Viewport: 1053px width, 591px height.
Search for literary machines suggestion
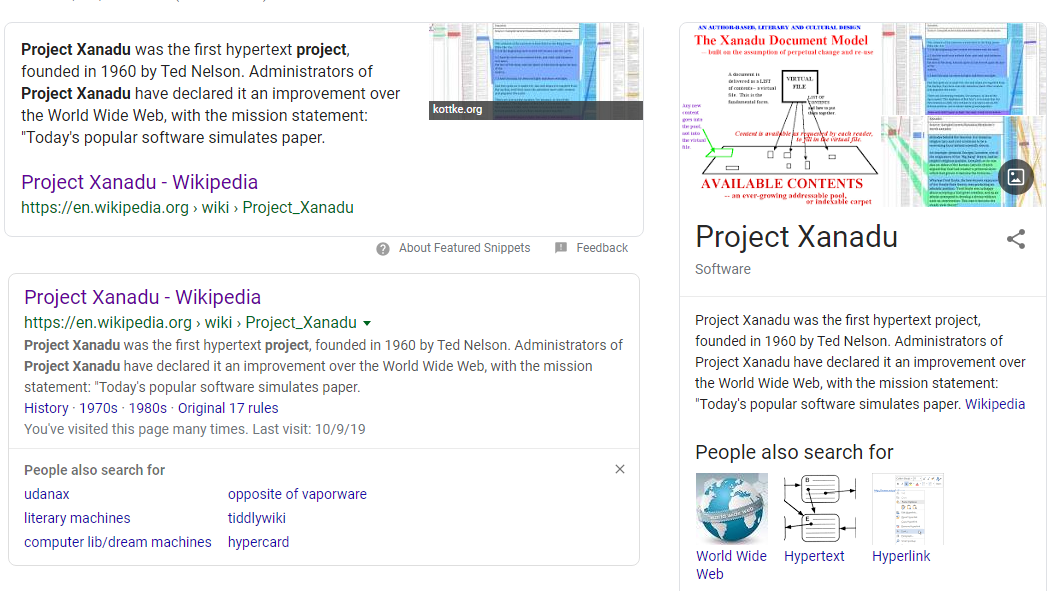pyautogui.click(x=77, y=518)
